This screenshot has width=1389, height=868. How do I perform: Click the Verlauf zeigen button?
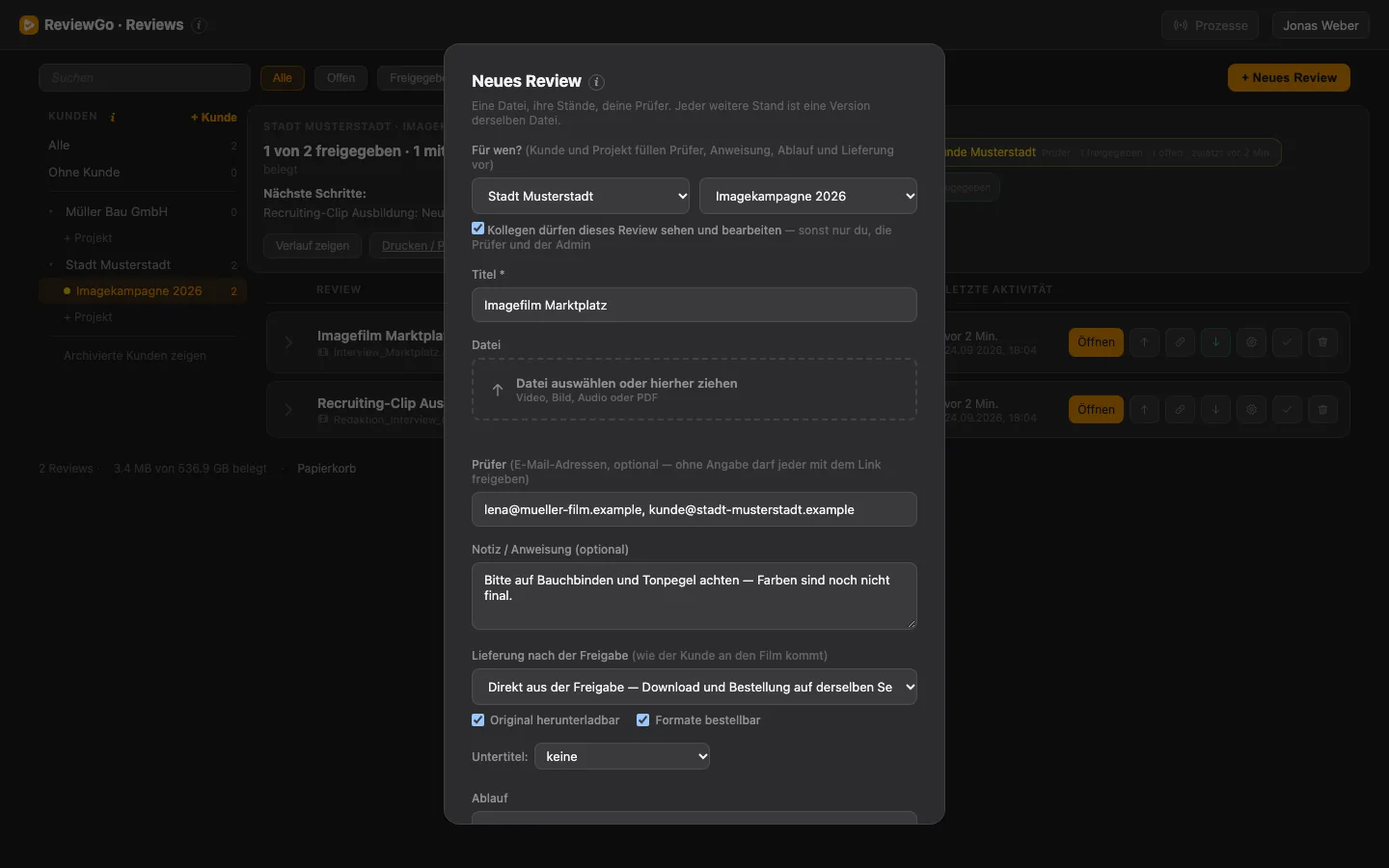pyautogui.click(x=313, y=246)
